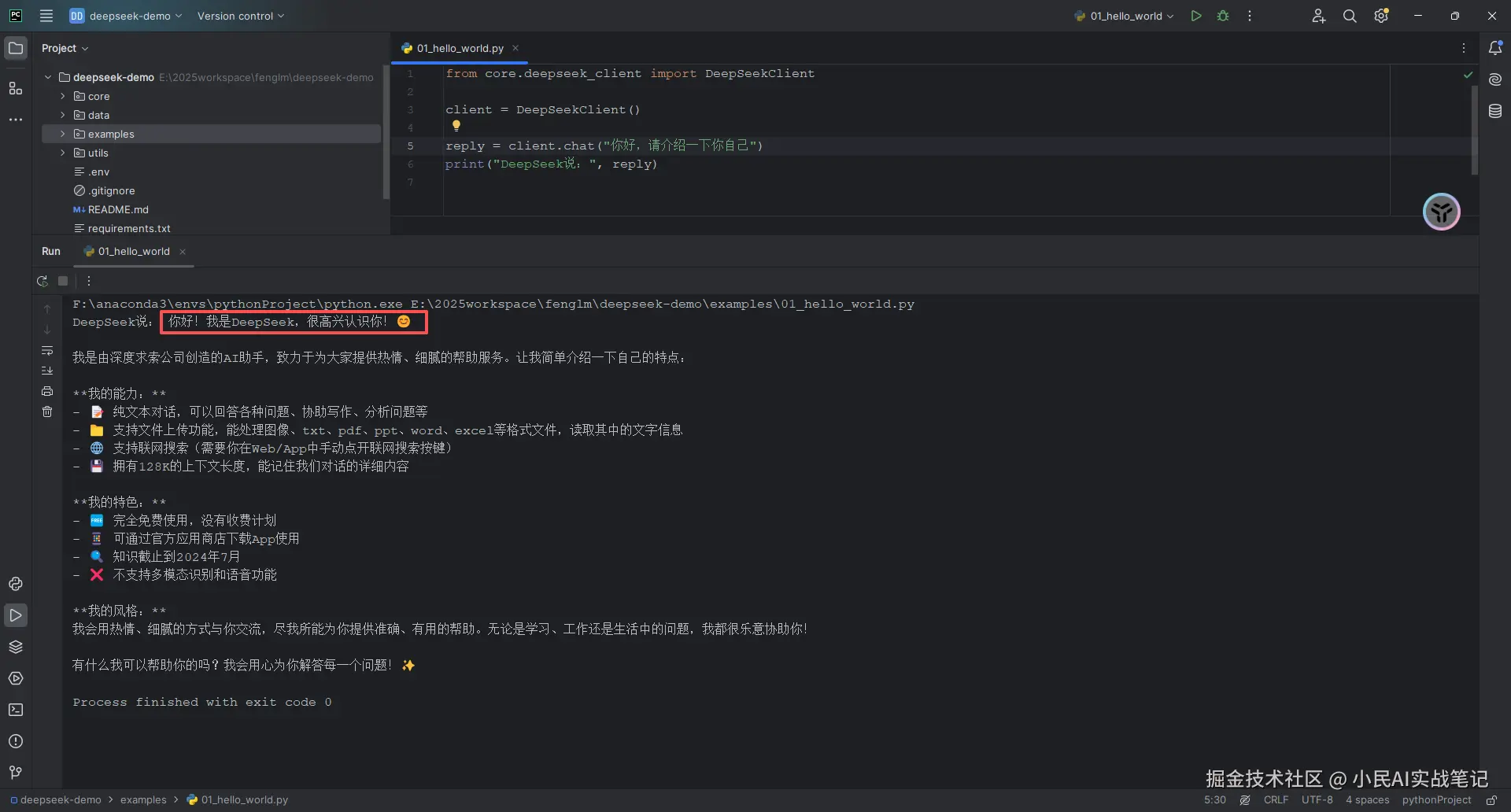
Task: Select the Run panel title tab
Action: pos(51,251)
